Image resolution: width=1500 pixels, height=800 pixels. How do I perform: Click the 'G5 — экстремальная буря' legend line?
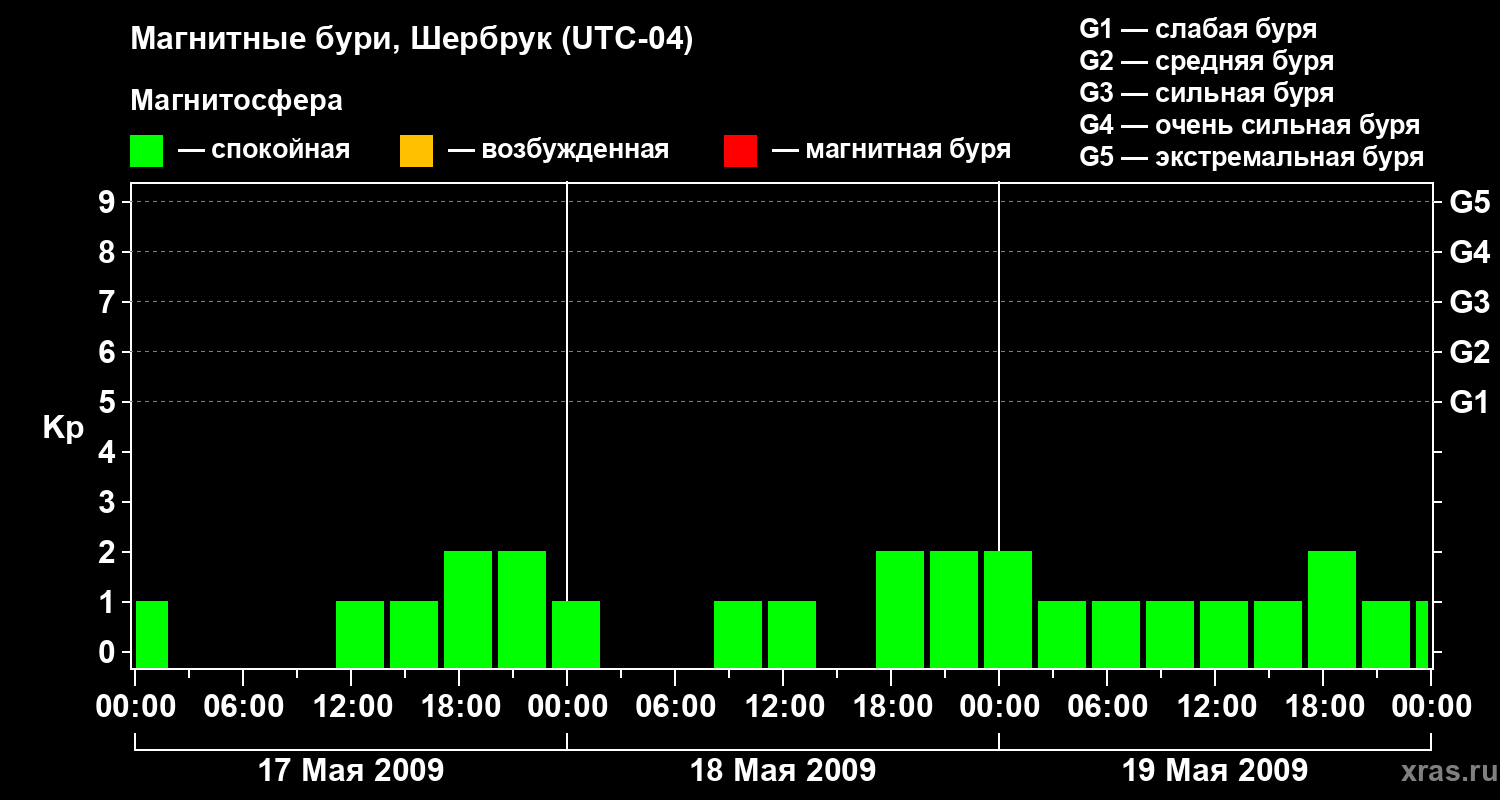tap(1252, 157)
